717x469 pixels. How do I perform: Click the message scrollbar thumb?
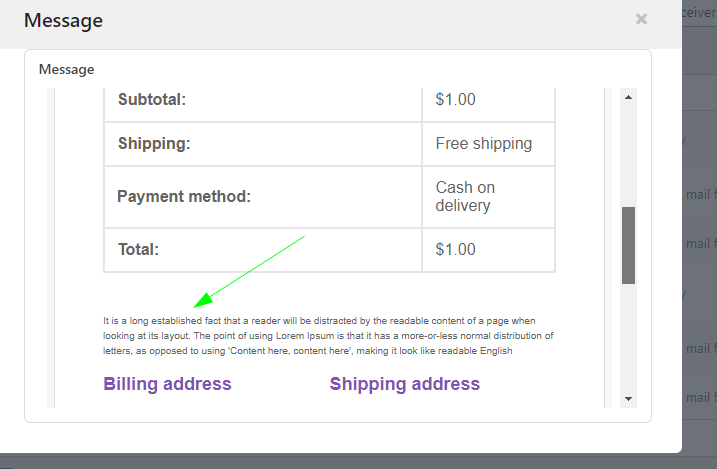pos(628,245)
